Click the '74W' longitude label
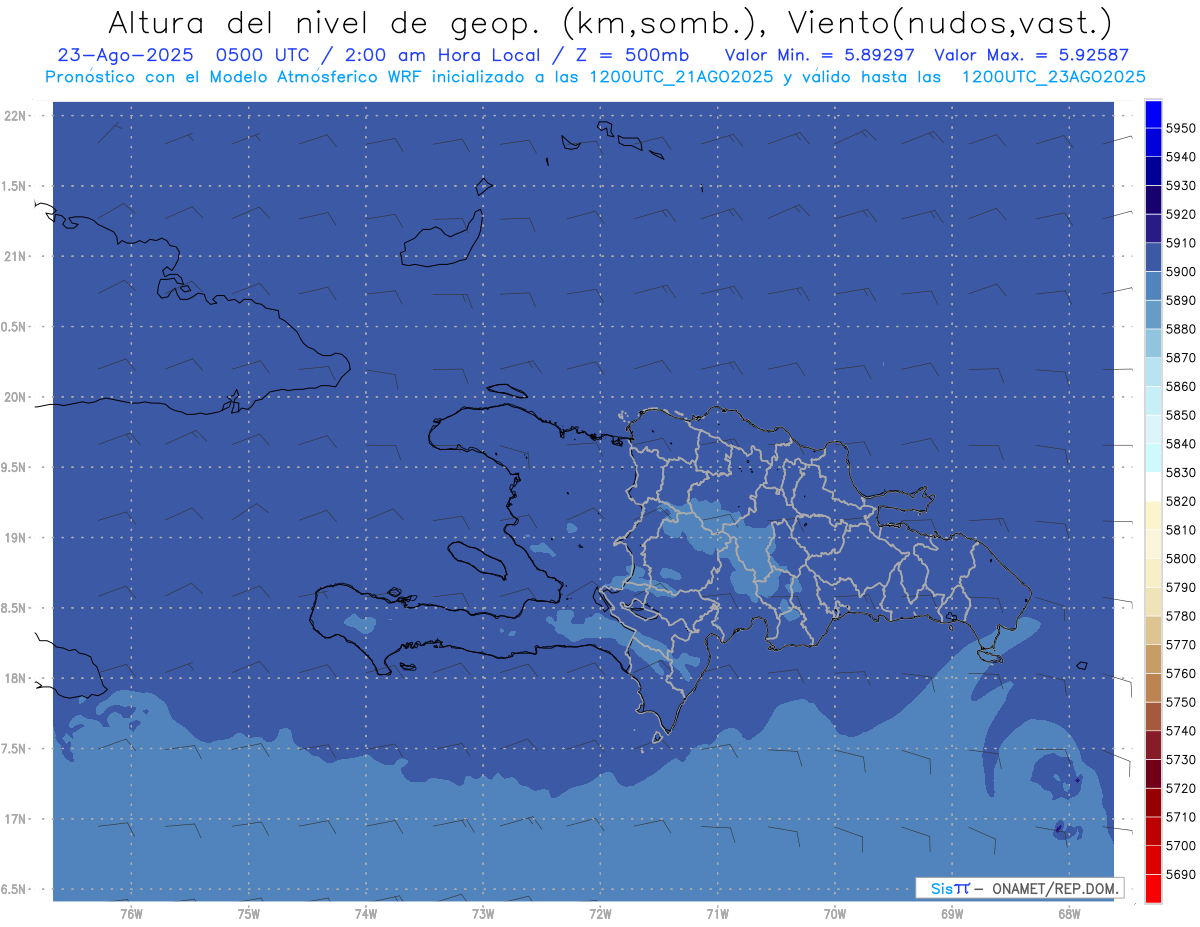 365,913
